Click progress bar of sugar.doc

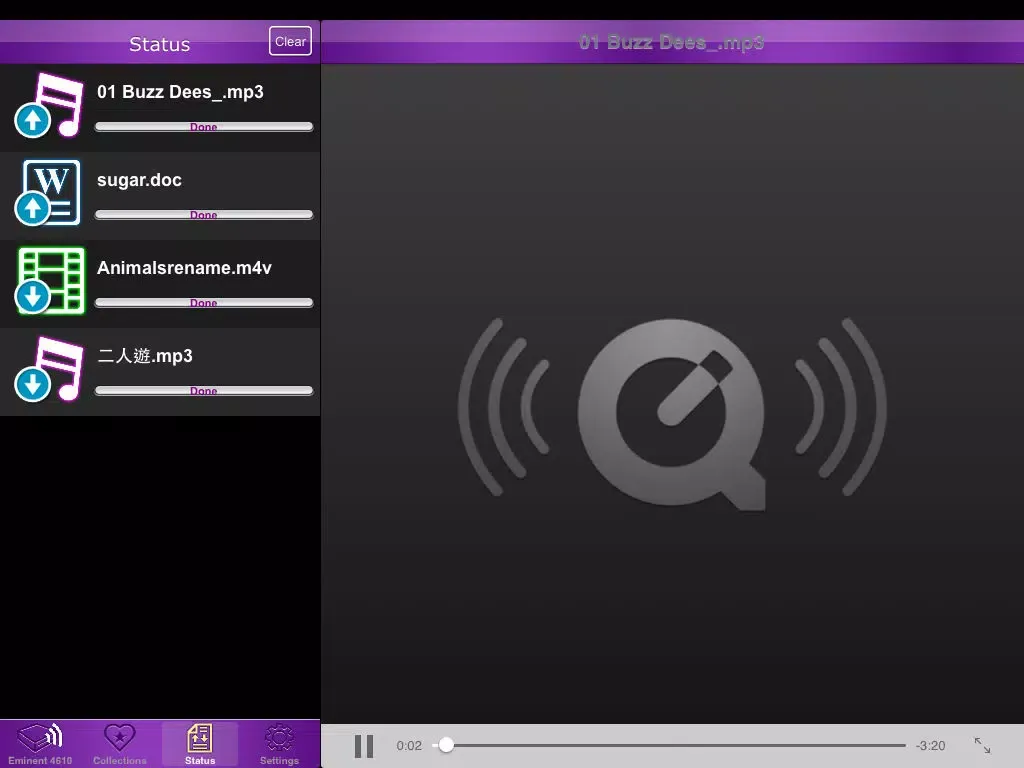coord(204,215)
